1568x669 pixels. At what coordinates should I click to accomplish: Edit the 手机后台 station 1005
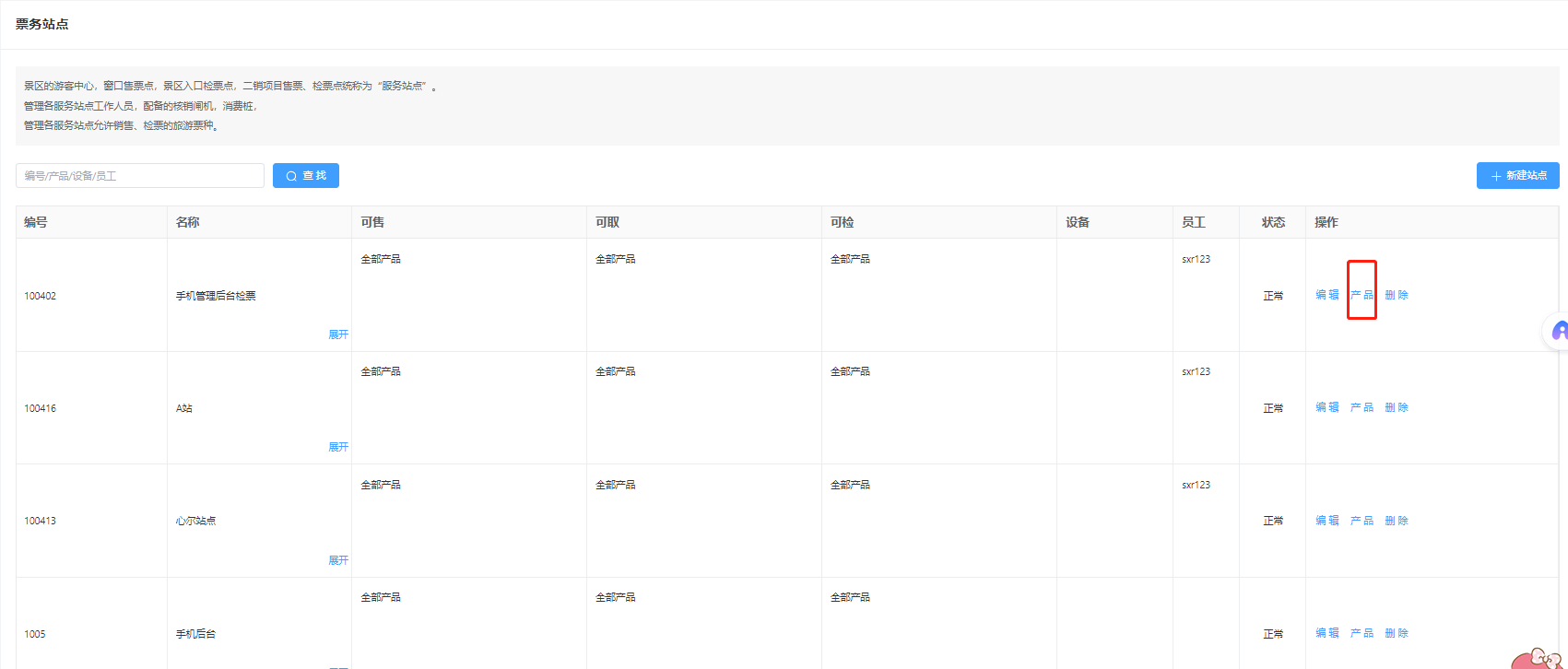point(1326,633)
